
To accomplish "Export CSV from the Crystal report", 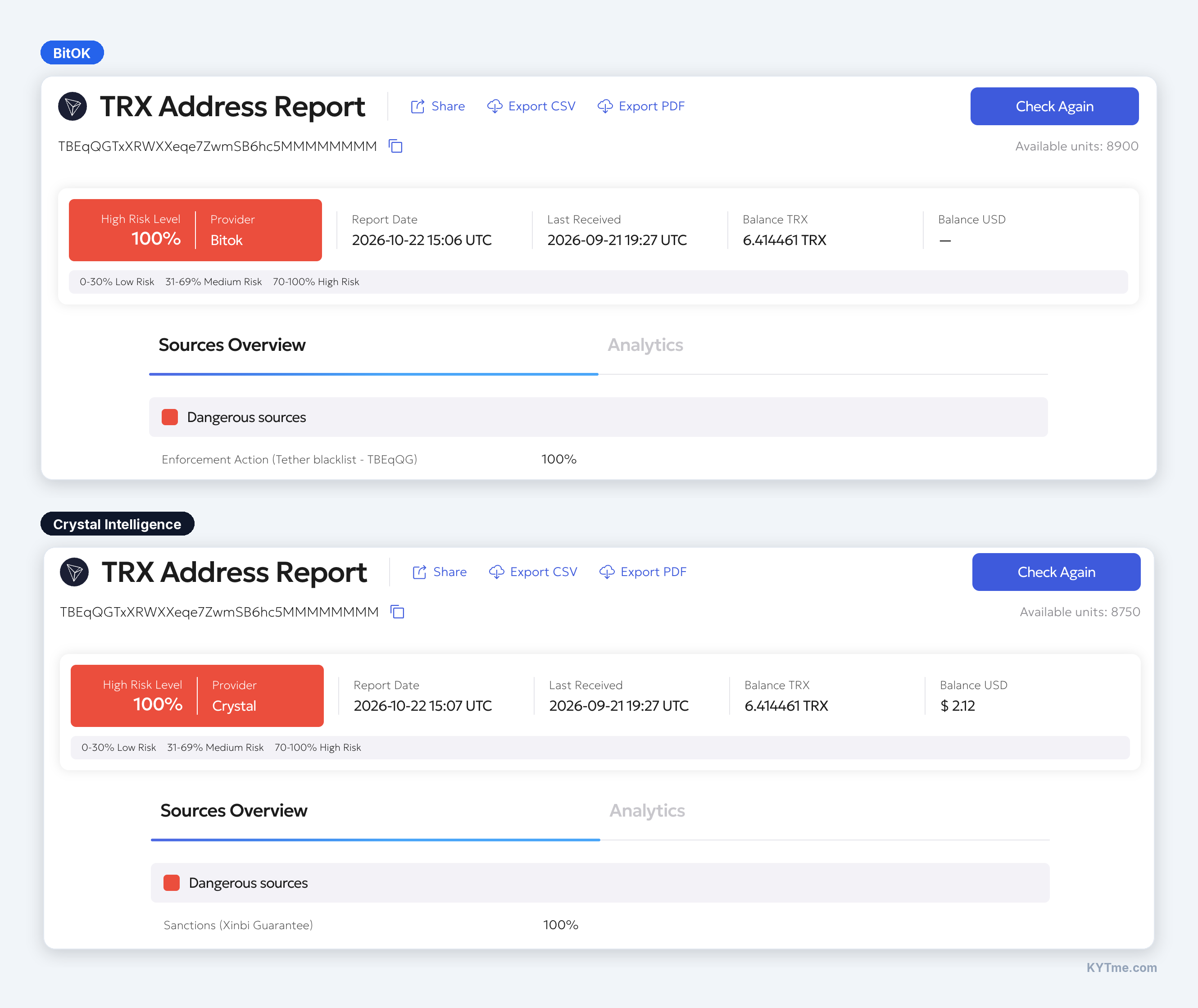I will coord(533,572).
